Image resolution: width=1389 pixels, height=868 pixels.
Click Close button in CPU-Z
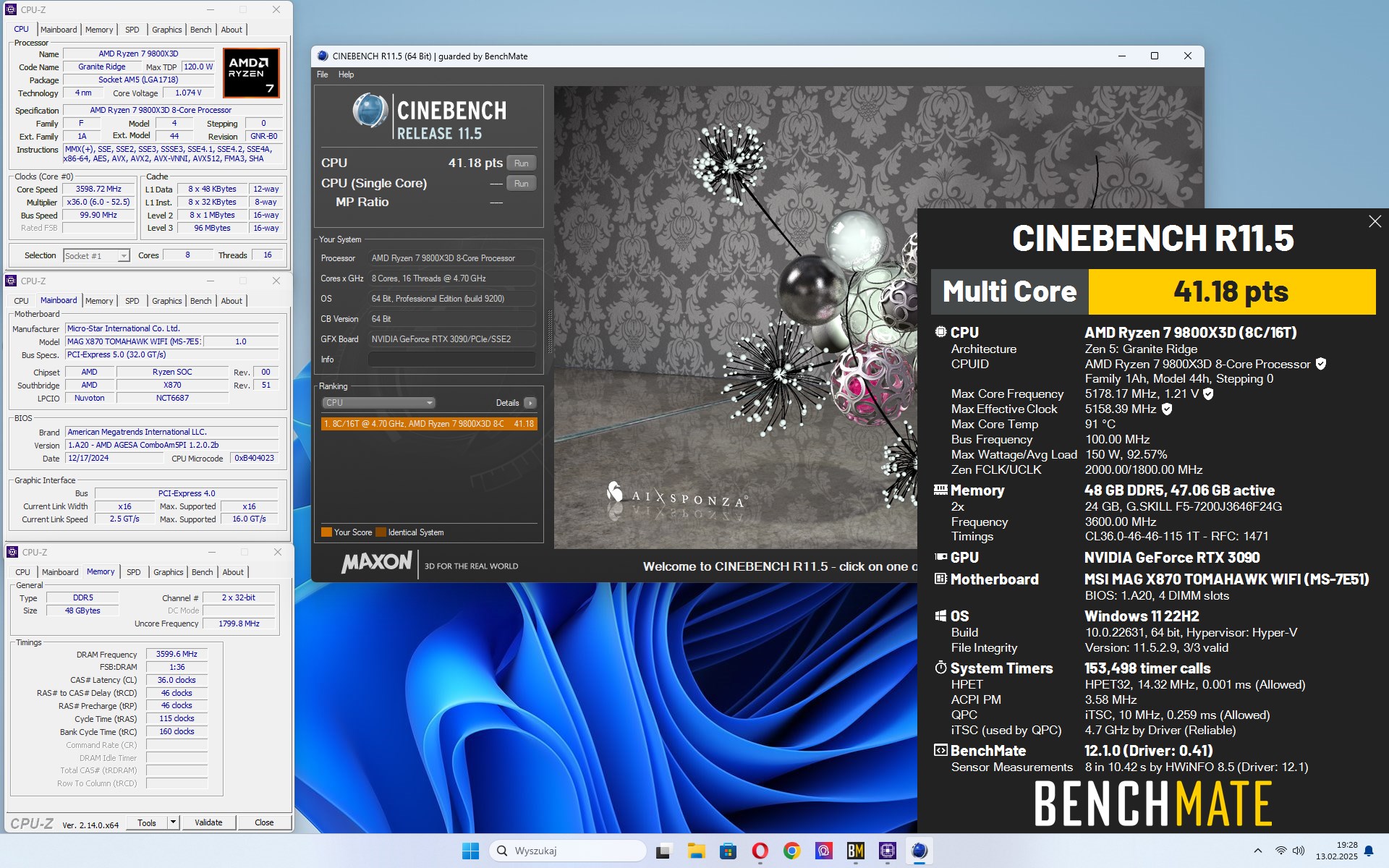(x=264, y=822)
